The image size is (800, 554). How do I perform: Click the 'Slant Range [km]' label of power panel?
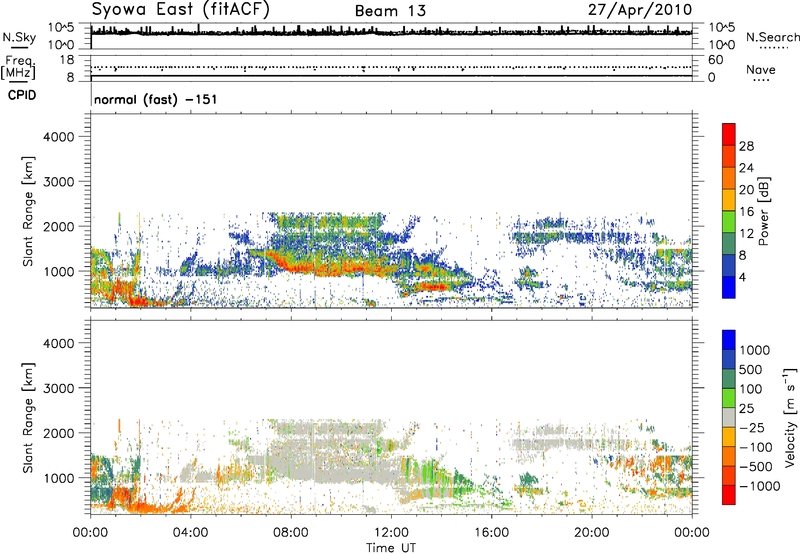(28, 211)
